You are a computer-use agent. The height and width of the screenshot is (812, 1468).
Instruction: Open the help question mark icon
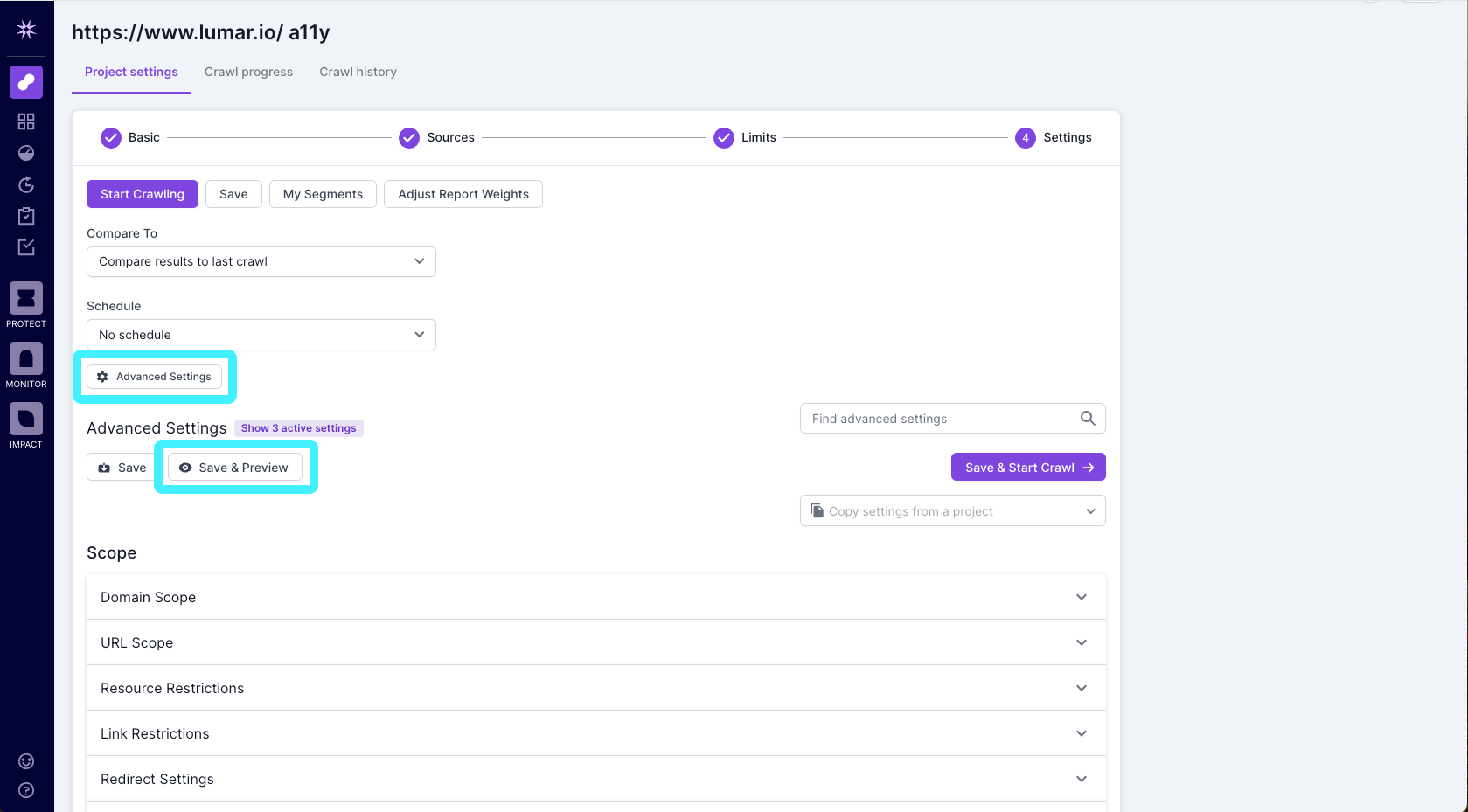coord(25,790)
